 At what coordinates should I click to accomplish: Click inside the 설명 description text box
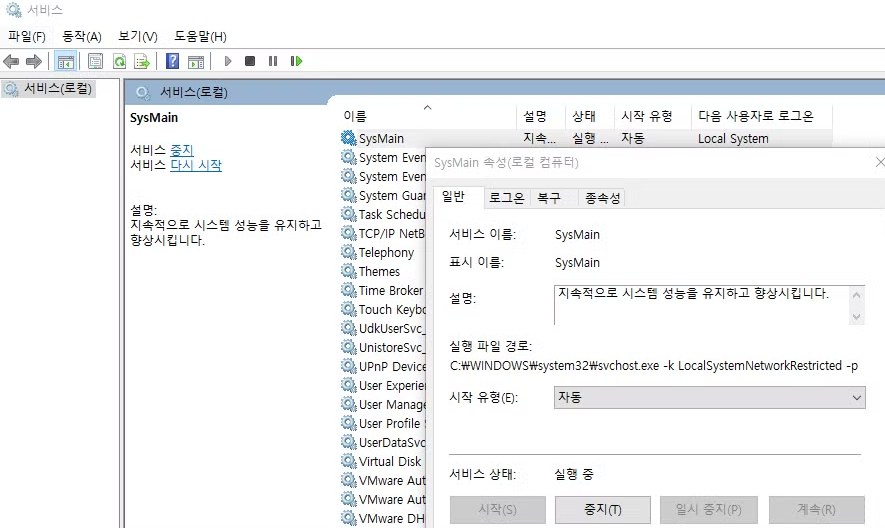(x=702, y=305)
